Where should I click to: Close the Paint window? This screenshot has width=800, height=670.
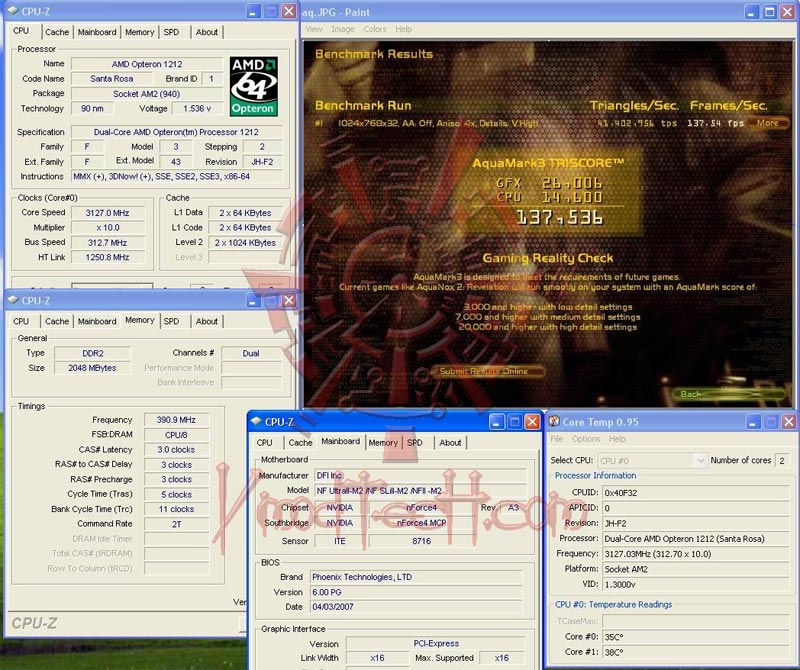pyautogui.click(x=788, y=12)
